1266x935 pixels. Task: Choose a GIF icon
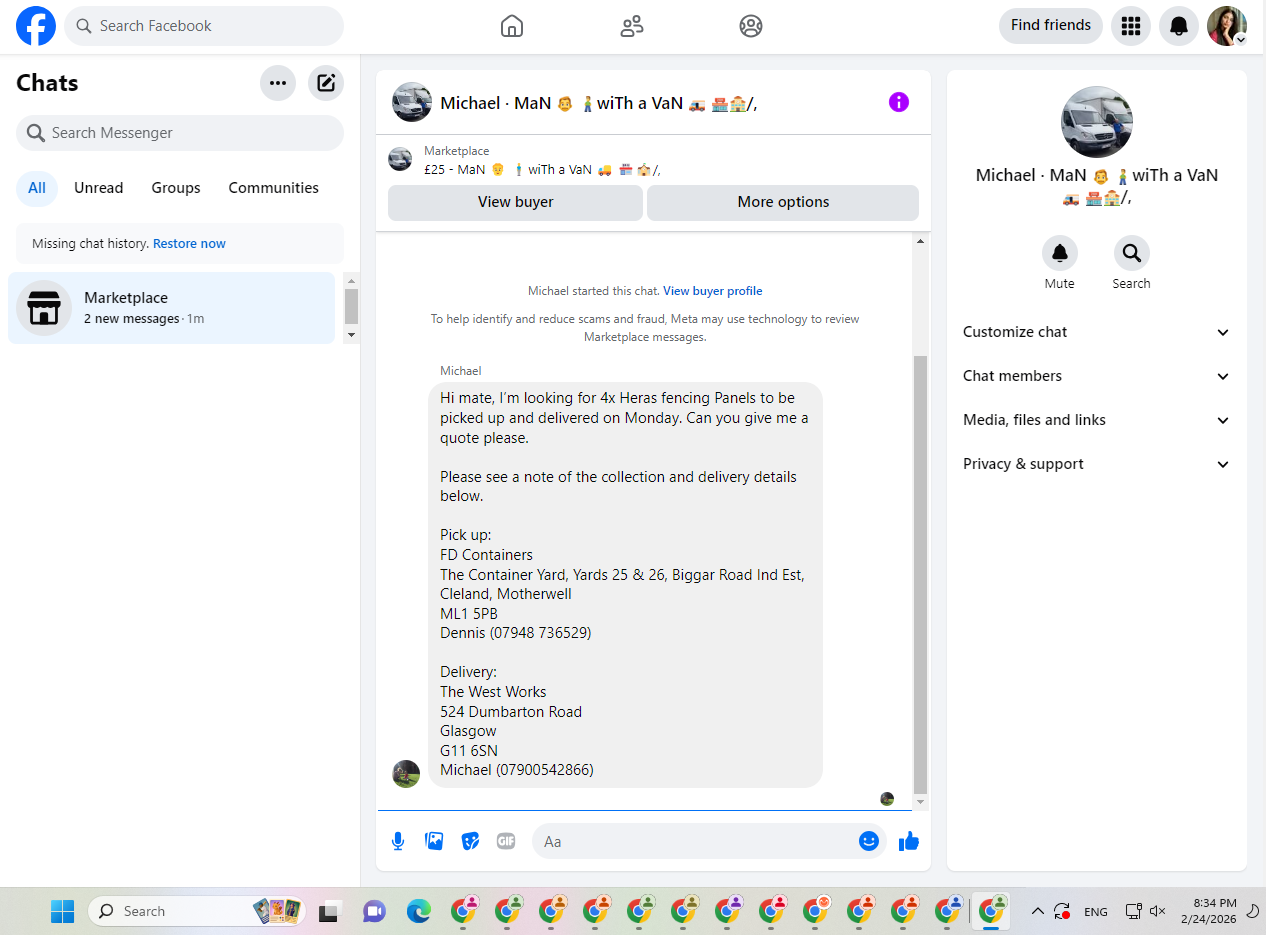[506, 841]
